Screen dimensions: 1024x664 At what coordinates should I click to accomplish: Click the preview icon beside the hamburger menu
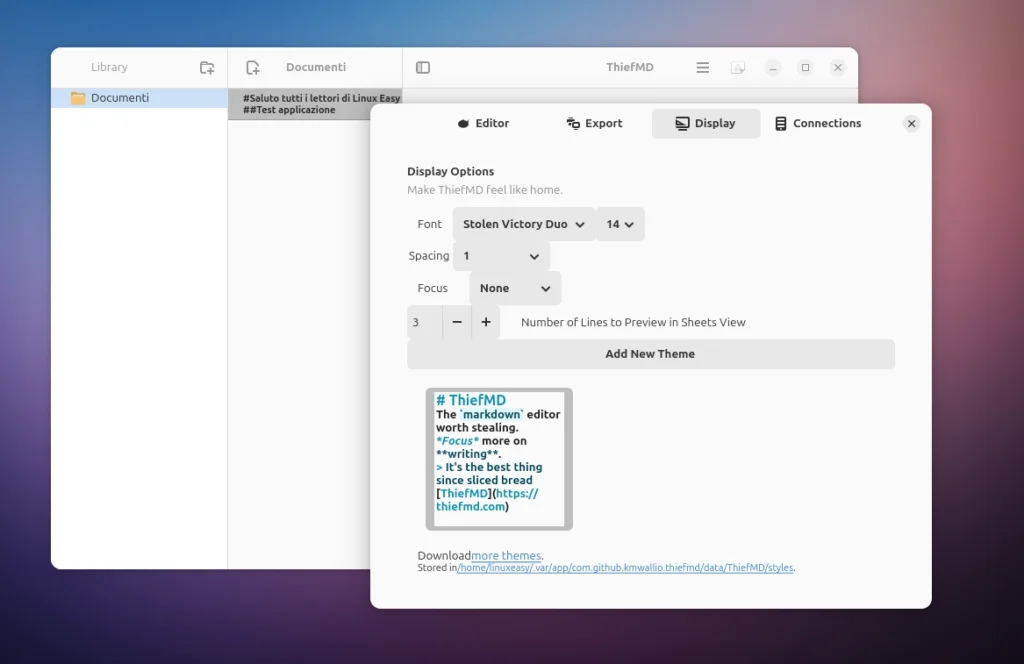738,67
